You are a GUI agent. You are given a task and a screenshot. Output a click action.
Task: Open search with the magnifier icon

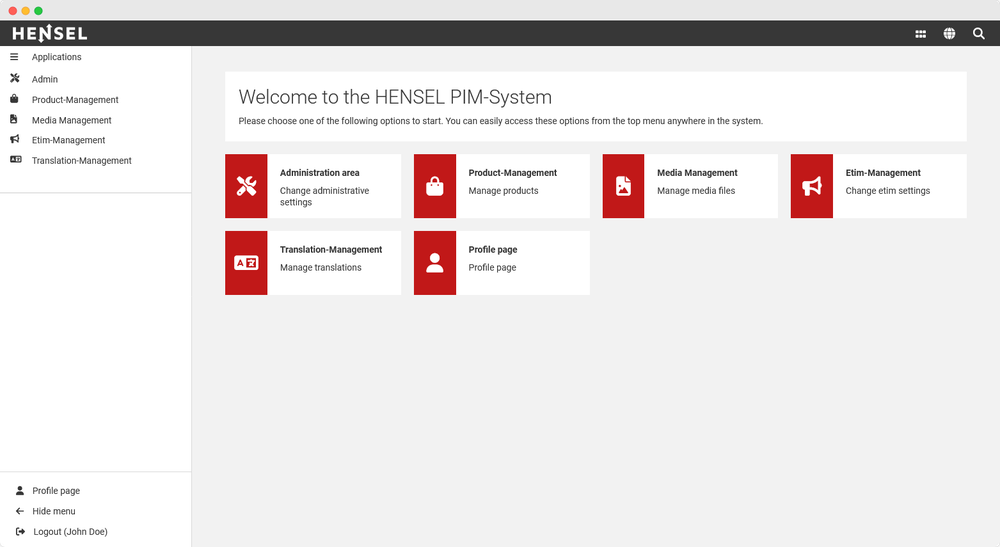(978, 34)
